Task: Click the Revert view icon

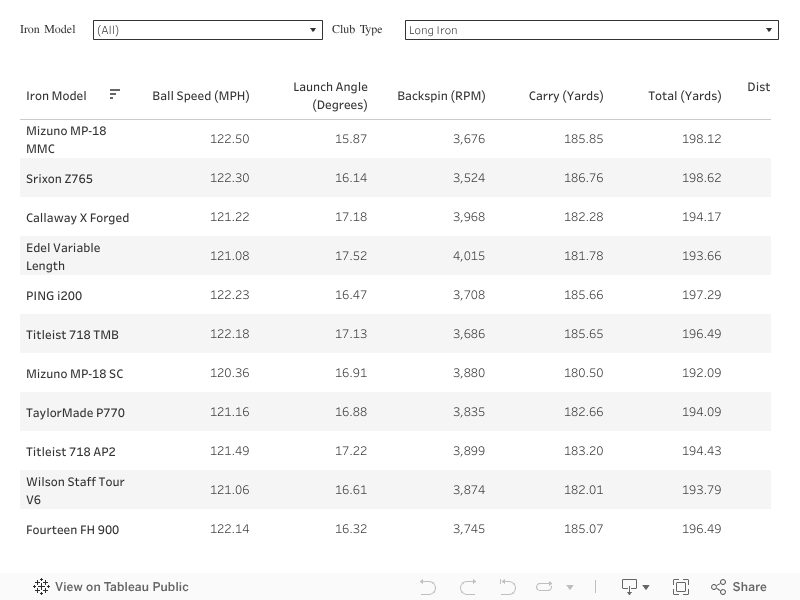Action: point(507,587)
